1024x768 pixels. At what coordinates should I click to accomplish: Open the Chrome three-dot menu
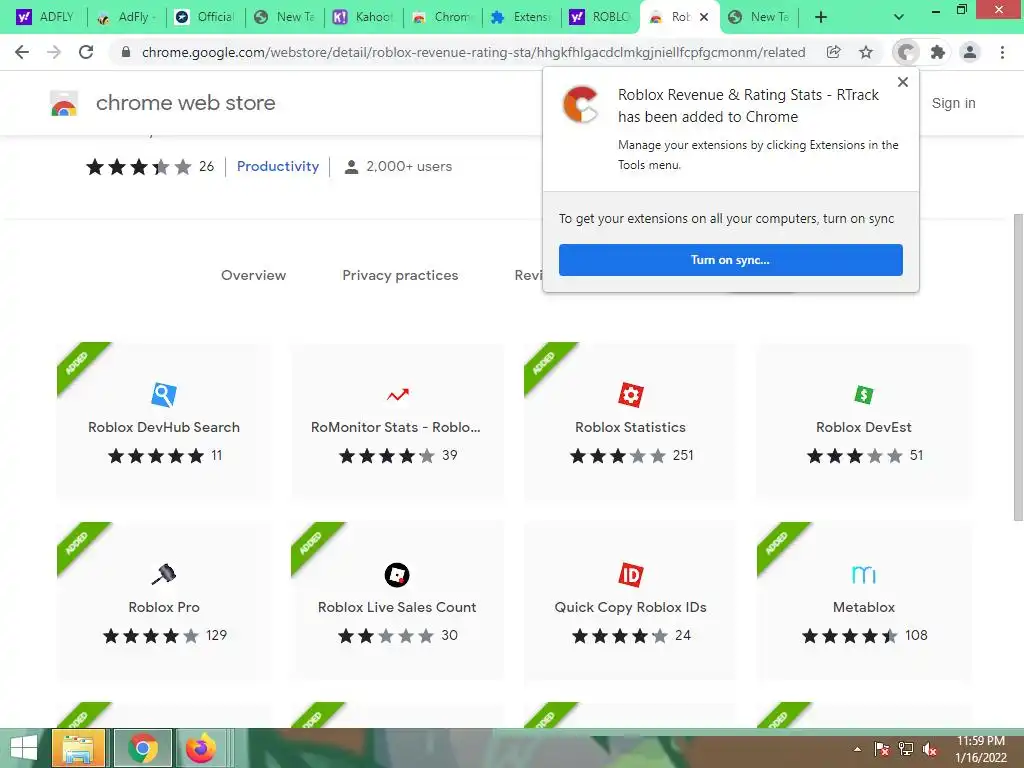point(1002,52)
